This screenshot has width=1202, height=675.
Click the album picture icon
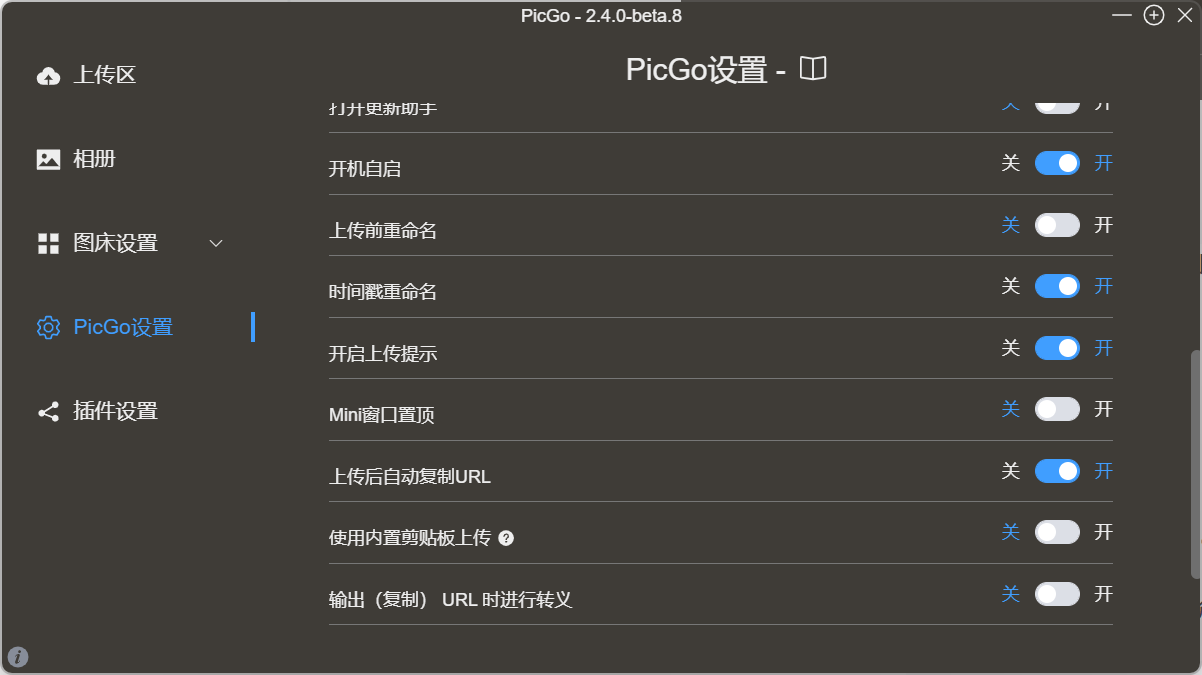[x=48, y=159]
